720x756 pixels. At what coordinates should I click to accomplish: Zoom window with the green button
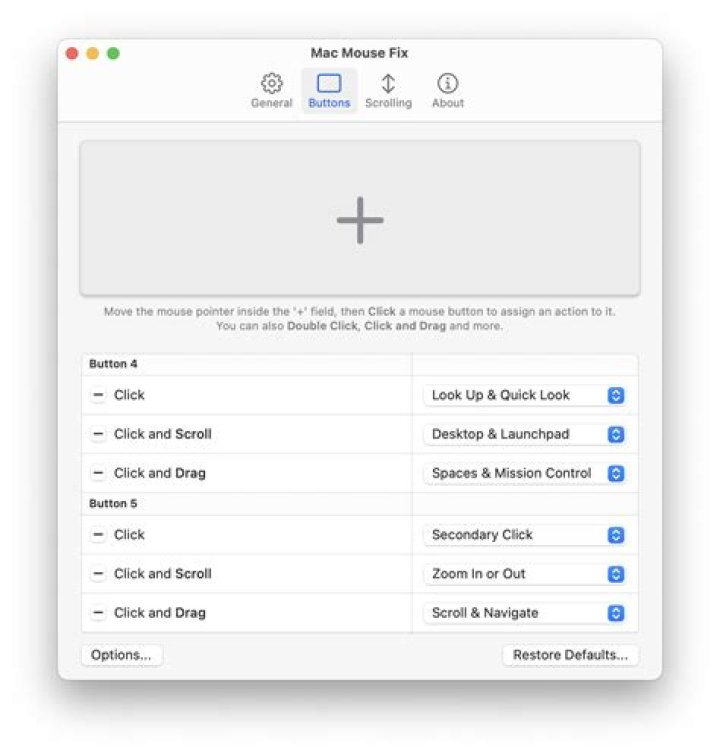point(113,53)
